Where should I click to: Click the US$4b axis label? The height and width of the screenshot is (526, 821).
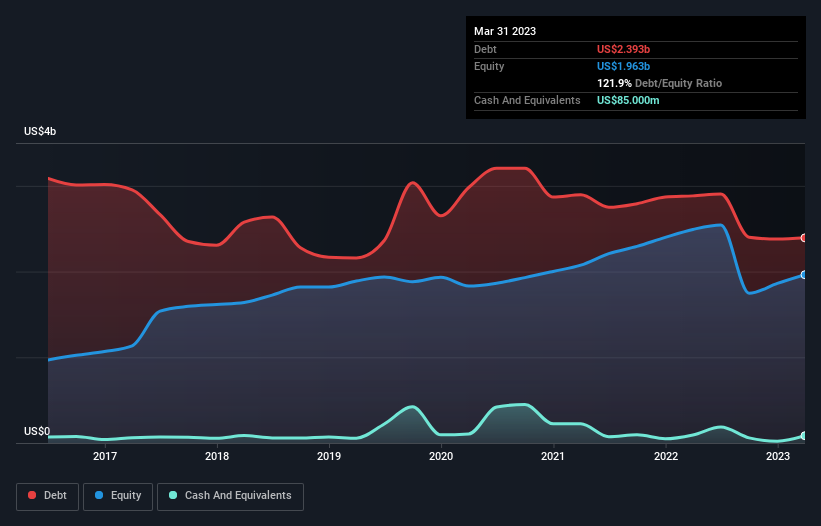(x=40, y=131)
